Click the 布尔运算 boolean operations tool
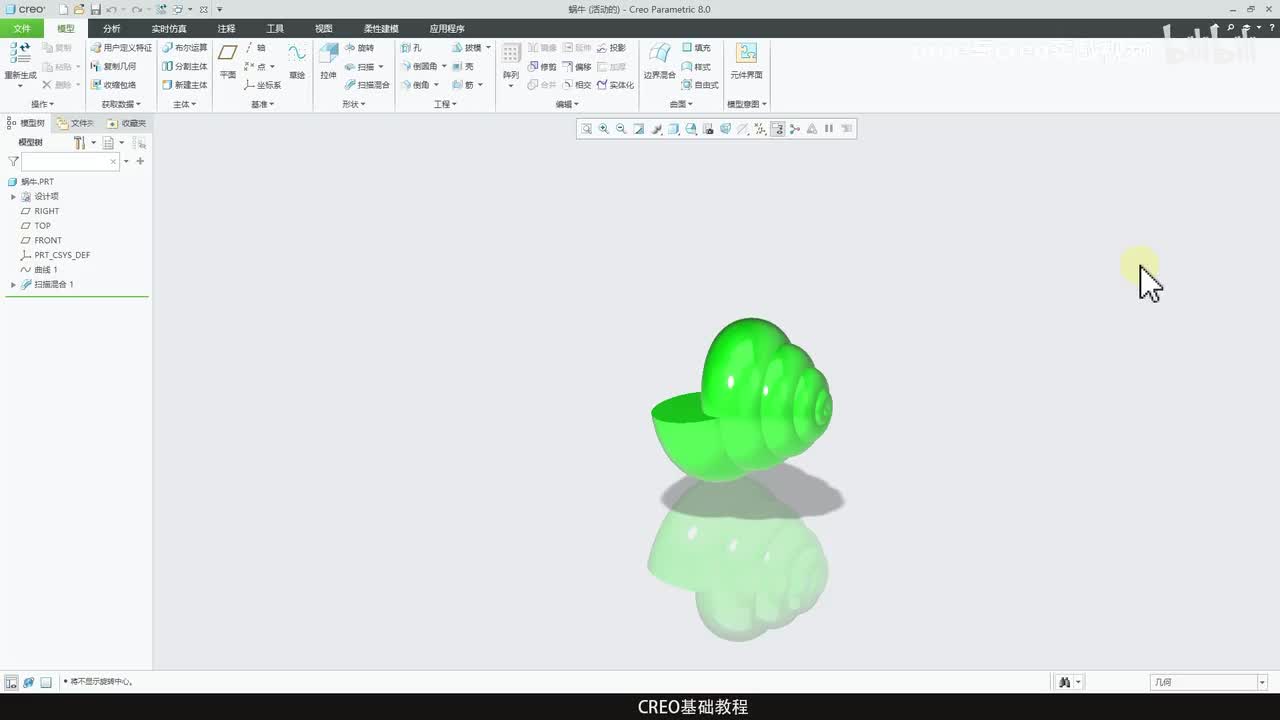The height and width of the screenshot is (720, 1280). pyautogui.click(x=185, y=48)
